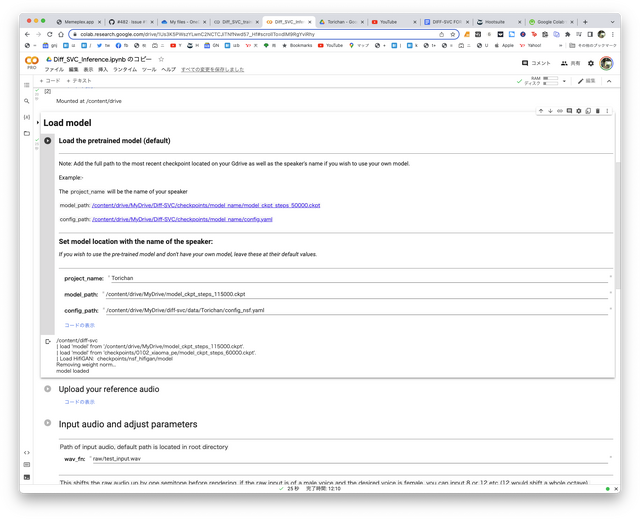Show code link under Upload reference audio

80,402
